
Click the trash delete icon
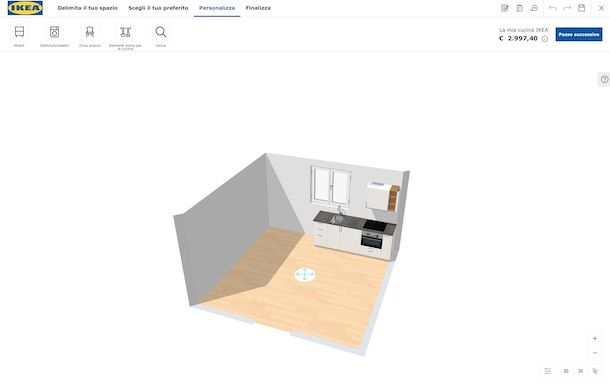click(519, 8)
